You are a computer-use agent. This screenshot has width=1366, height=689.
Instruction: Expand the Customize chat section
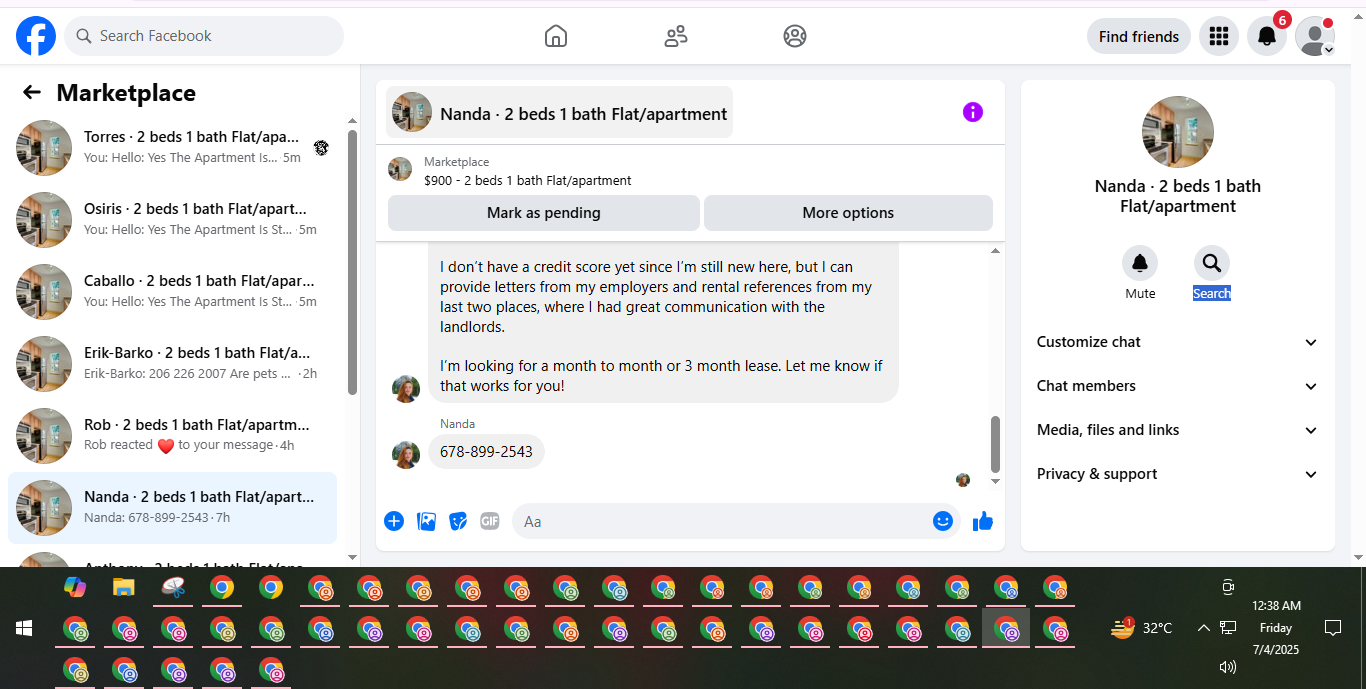point(1178,342)
